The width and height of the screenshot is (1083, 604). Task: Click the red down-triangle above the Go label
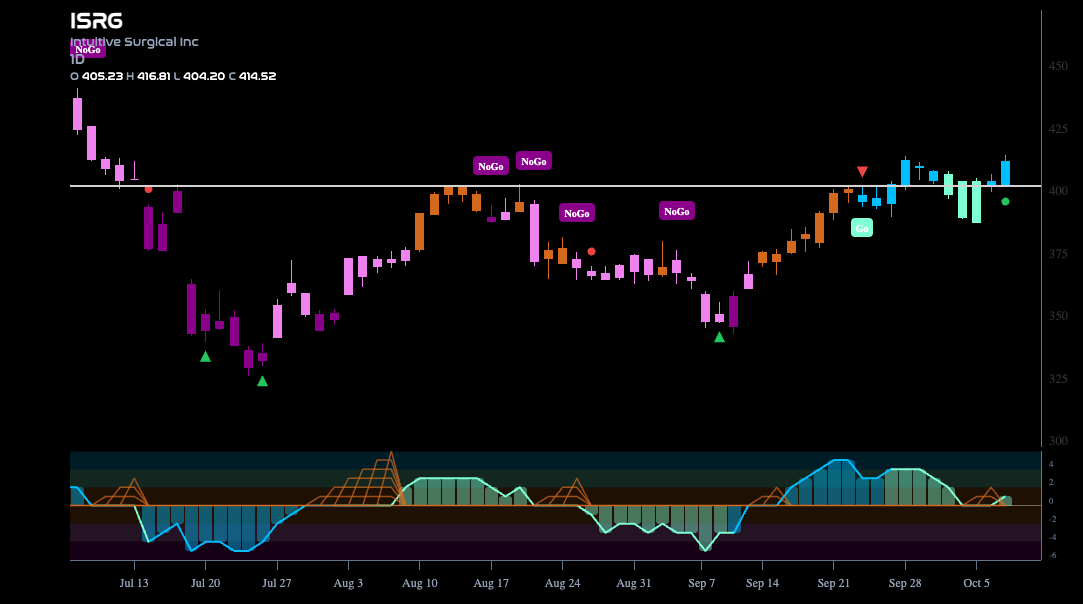click(x=862, y=171)
